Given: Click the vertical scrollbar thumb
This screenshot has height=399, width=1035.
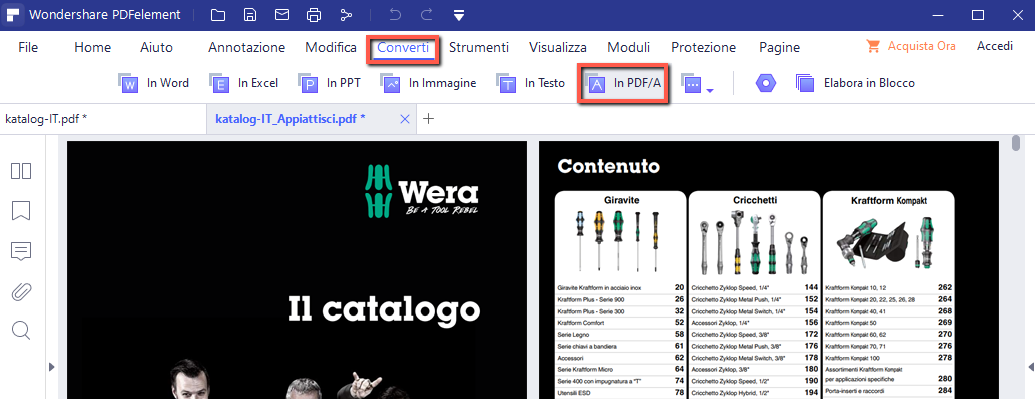Looking at the screenshot, I should (x=1017, y=143).
